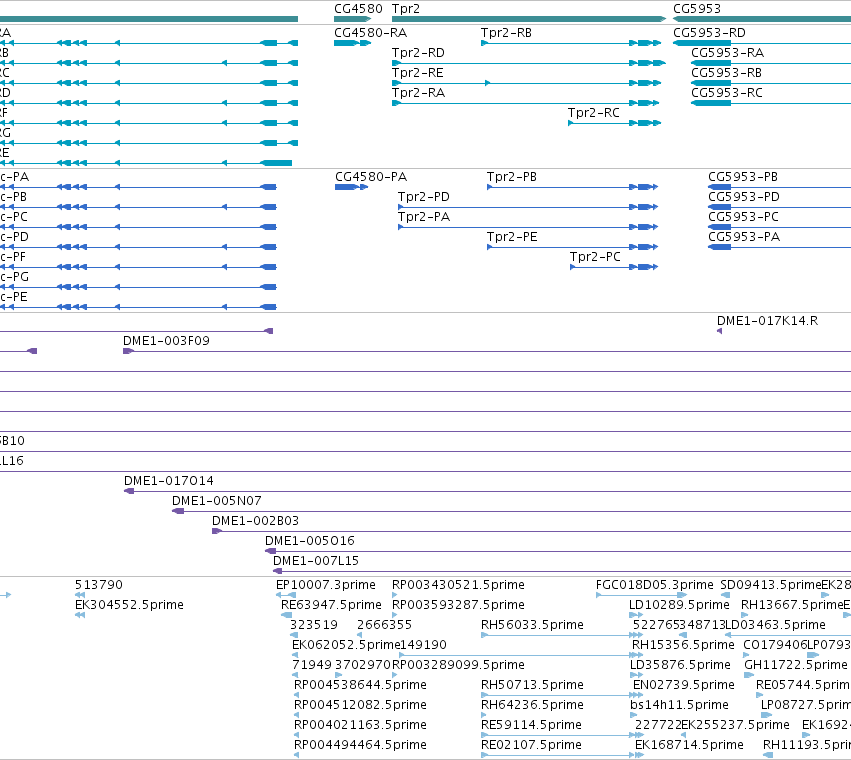Select the CG5953-PD protein label

tap(744, 197)
